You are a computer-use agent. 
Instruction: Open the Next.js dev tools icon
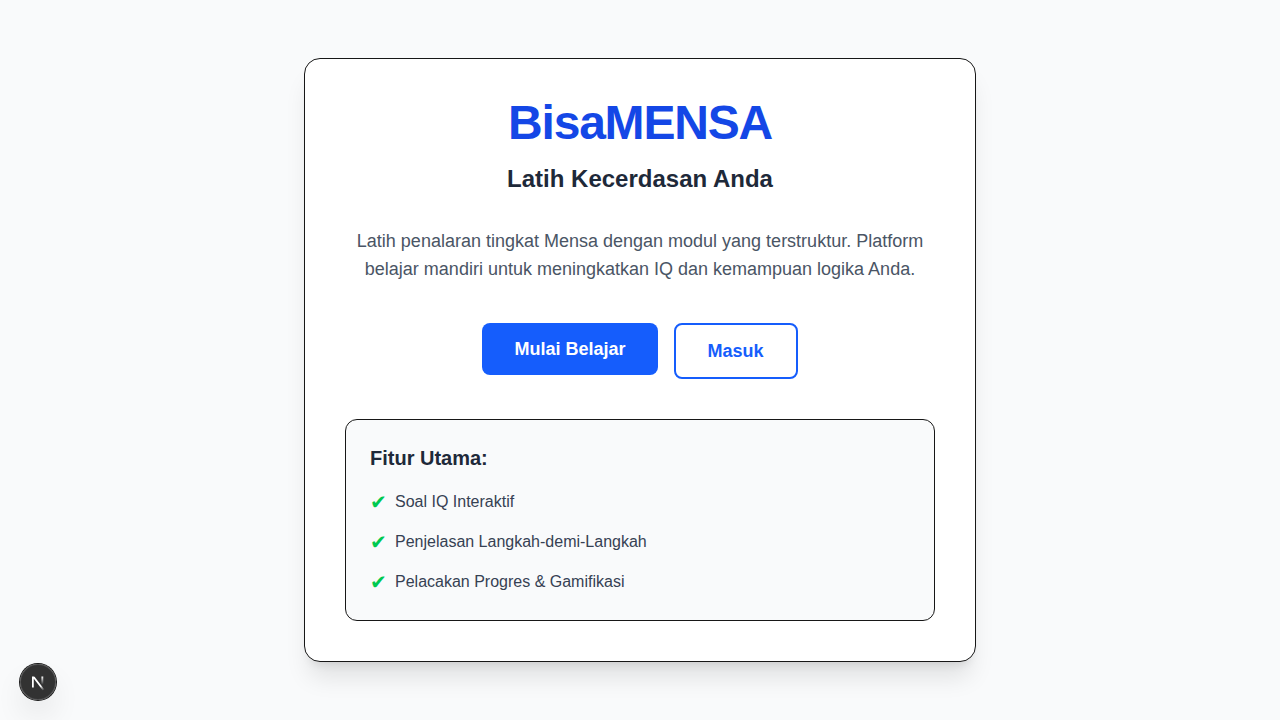(38, 682)
